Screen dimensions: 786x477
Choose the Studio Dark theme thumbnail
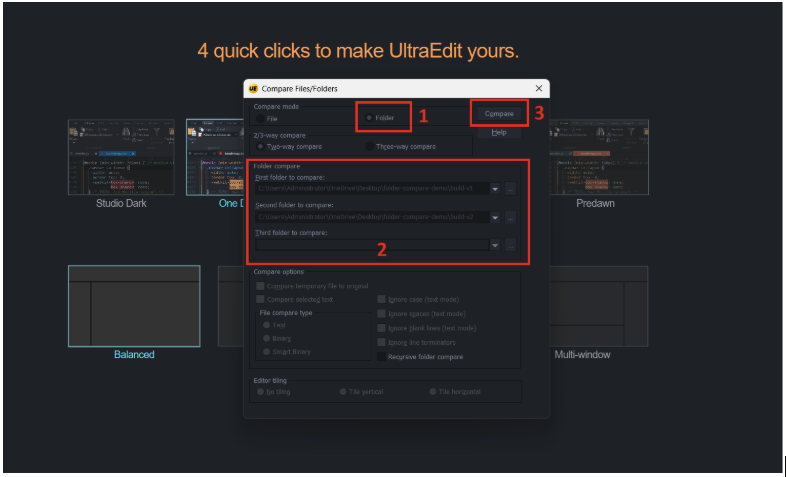pos(121,157)
